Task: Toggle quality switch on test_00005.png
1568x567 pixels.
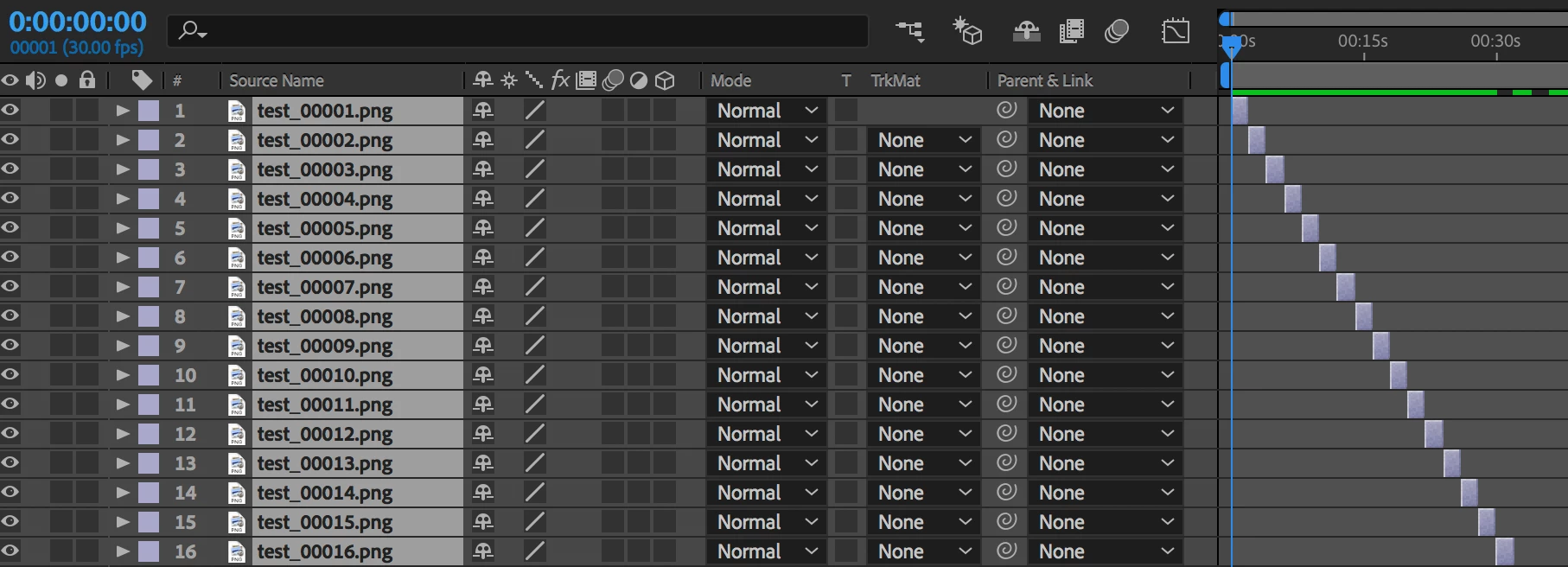Action: coord(535,227)
